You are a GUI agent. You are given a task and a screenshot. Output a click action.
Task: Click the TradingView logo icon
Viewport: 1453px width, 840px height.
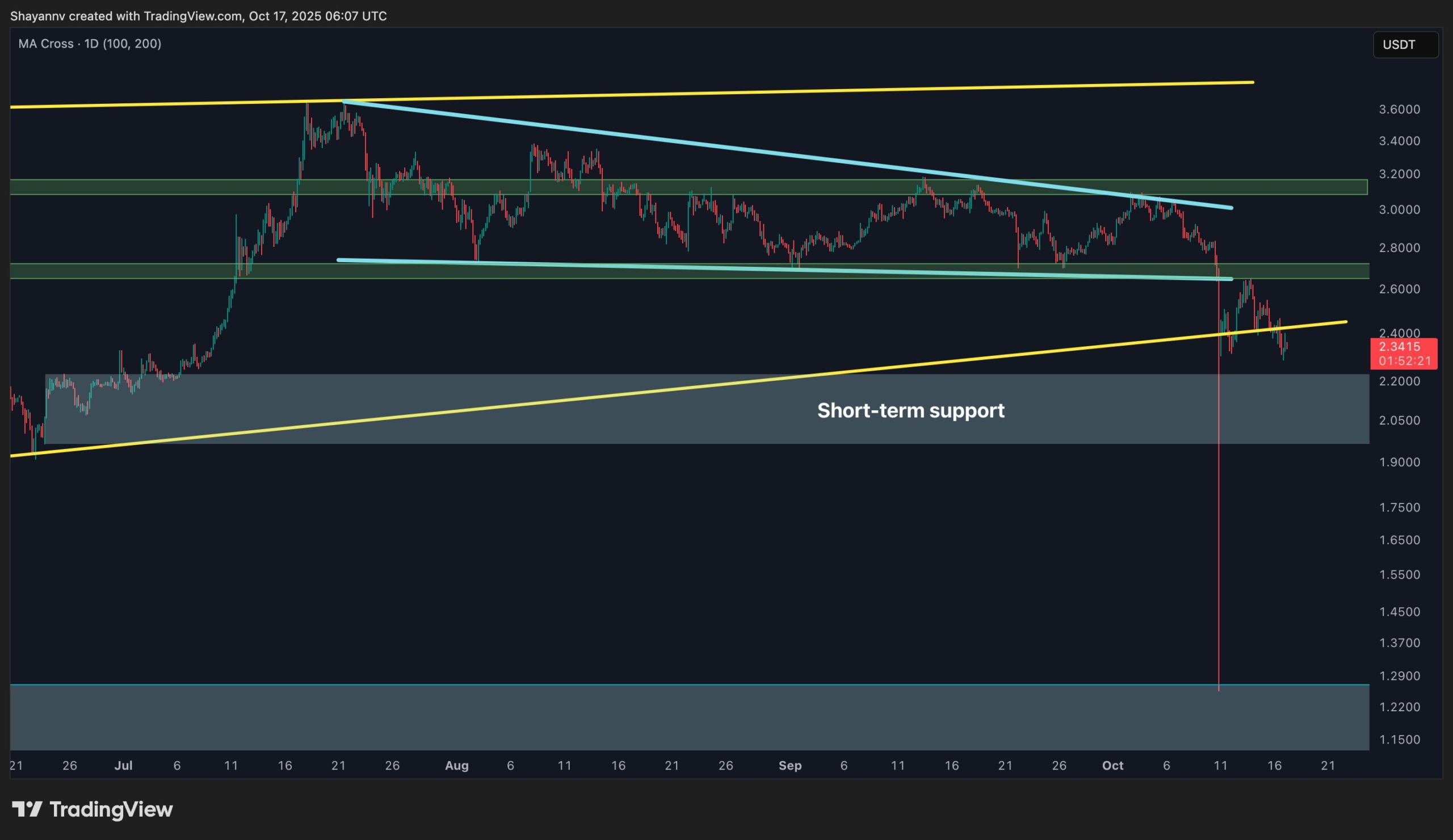[27, 809]
